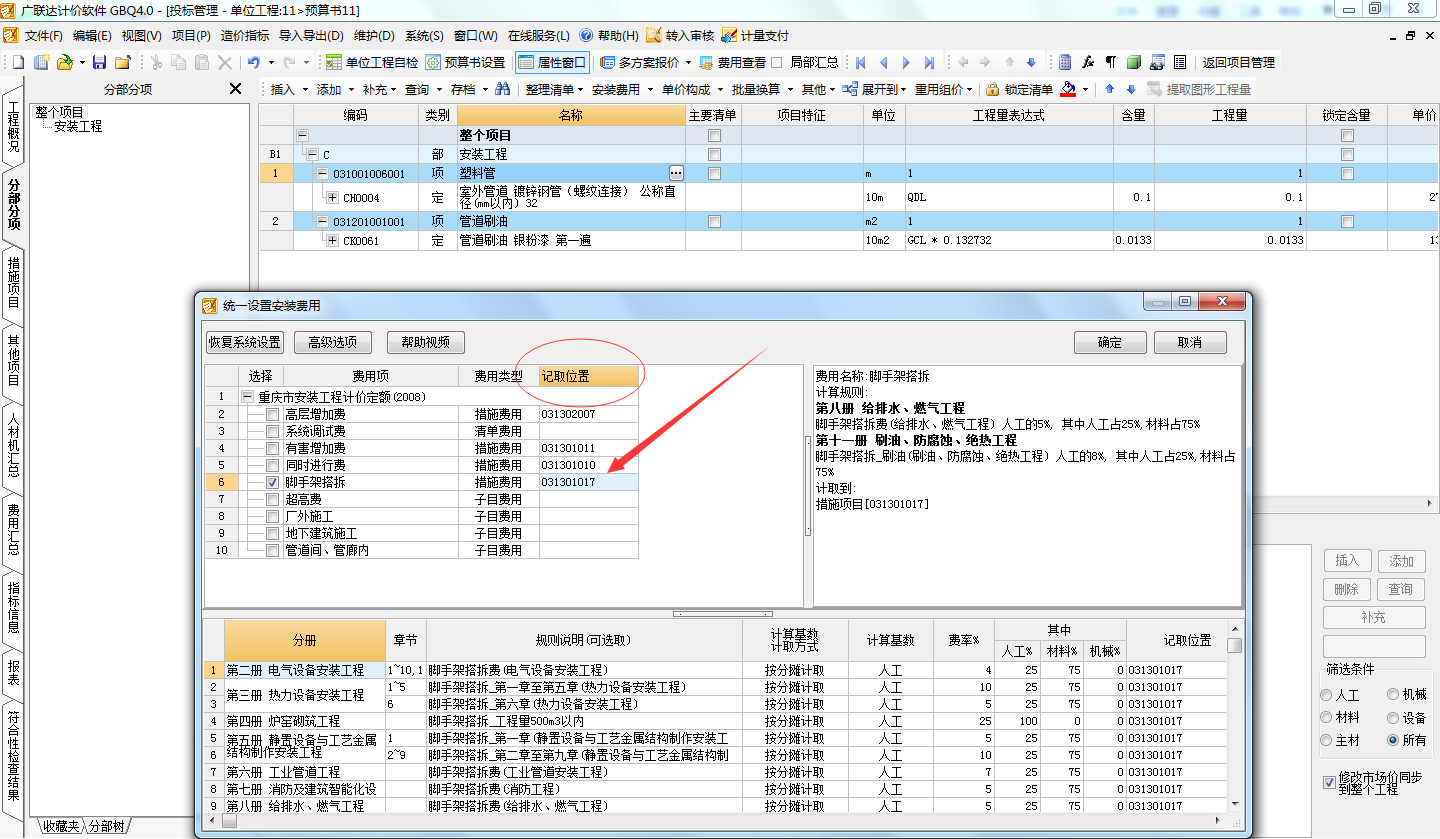The height and width of the screenshot is (839, 1440).
Task: Select the 人工 filter radio button
Action: click(1327, 694)
